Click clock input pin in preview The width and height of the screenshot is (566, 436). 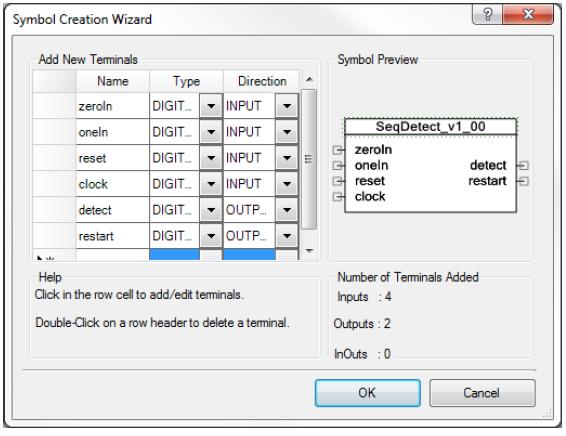[x=338, y=197]
